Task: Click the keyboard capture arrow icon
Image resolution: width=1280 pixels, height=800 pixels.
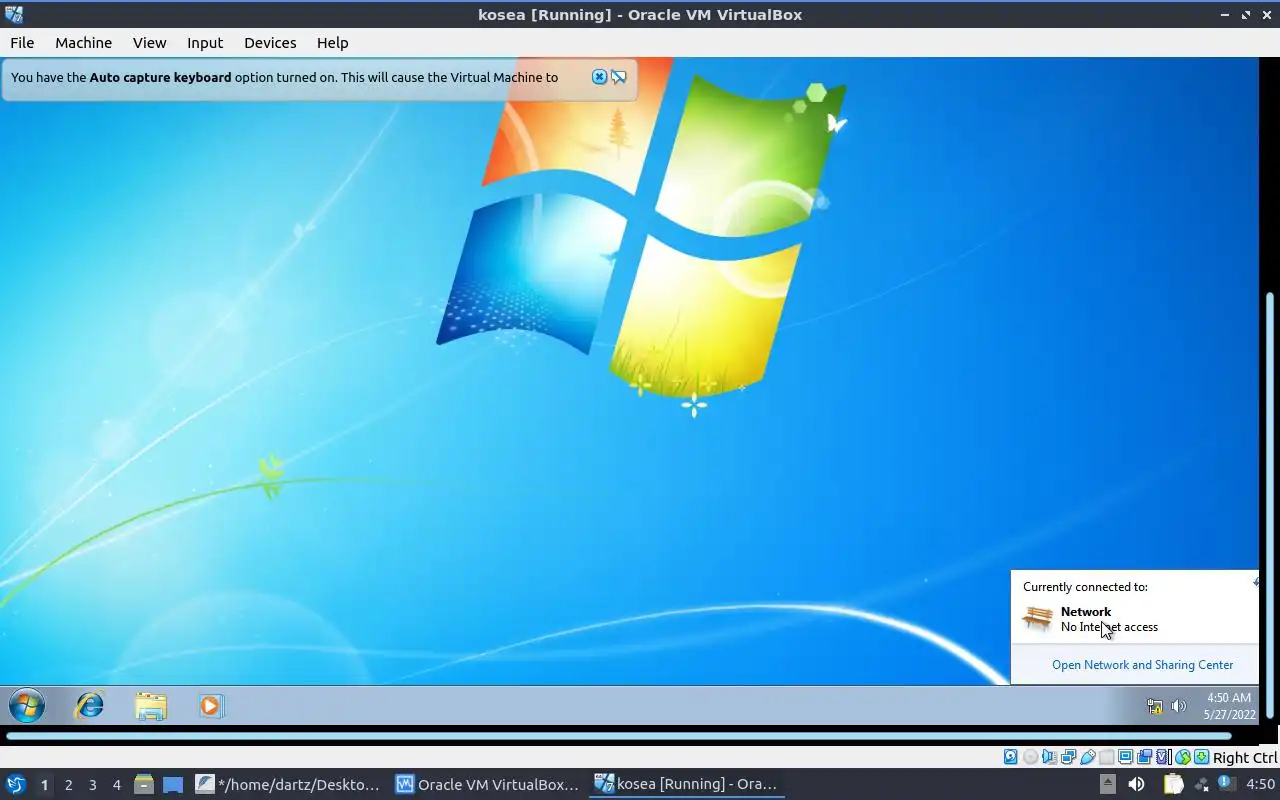Action: point(1202,757)
